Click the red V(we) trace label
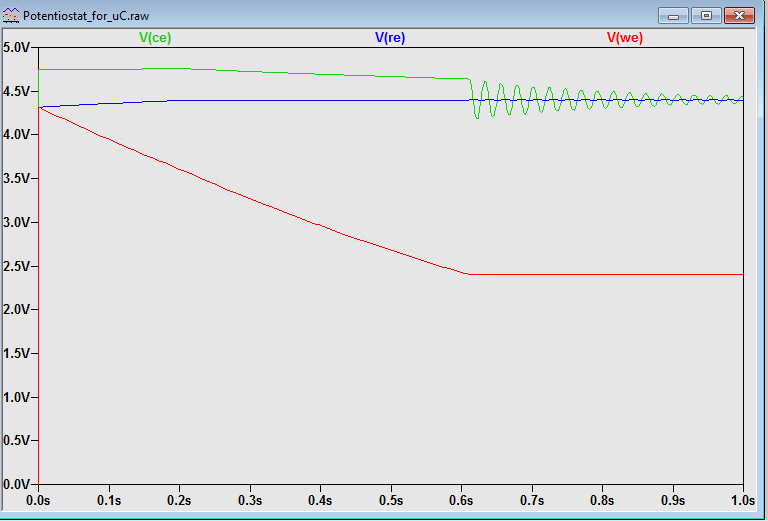The image size is (768, 521). click(x=624, y=38)
